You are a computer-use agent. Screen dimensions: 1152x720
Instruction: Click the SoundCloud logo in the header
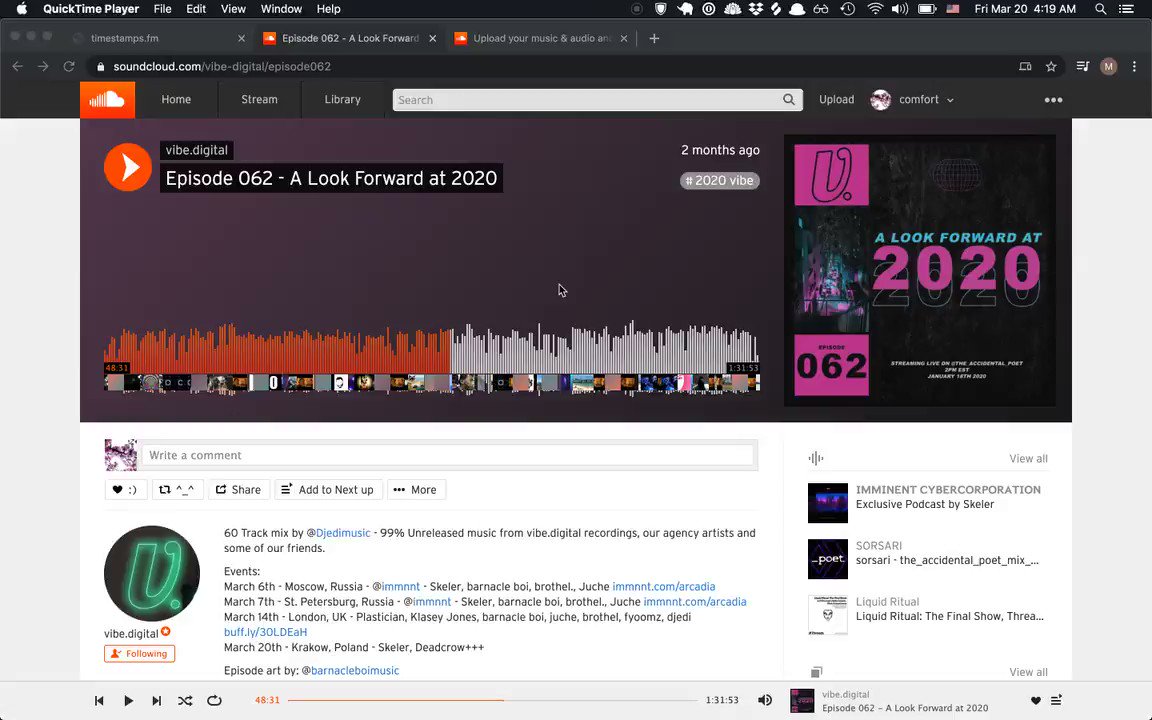point(107,100)
